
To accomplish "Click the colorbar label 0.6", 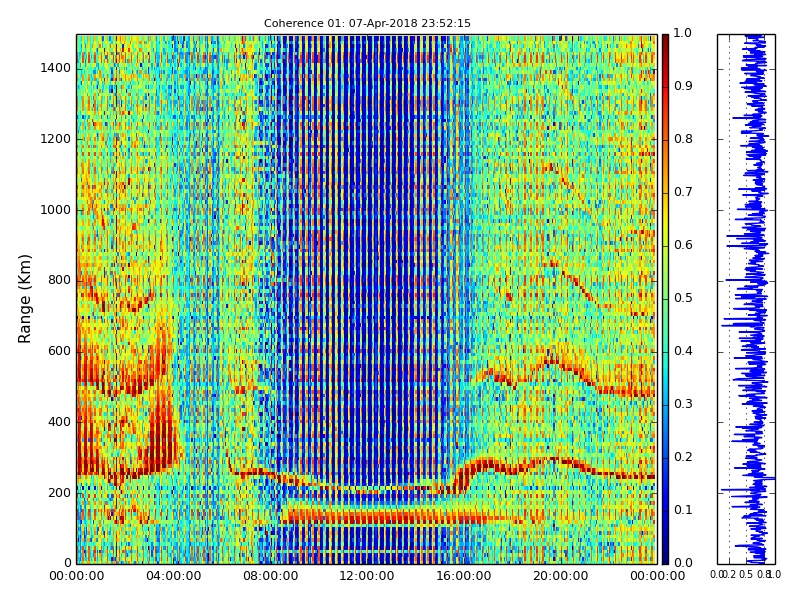I will (683, 245).
